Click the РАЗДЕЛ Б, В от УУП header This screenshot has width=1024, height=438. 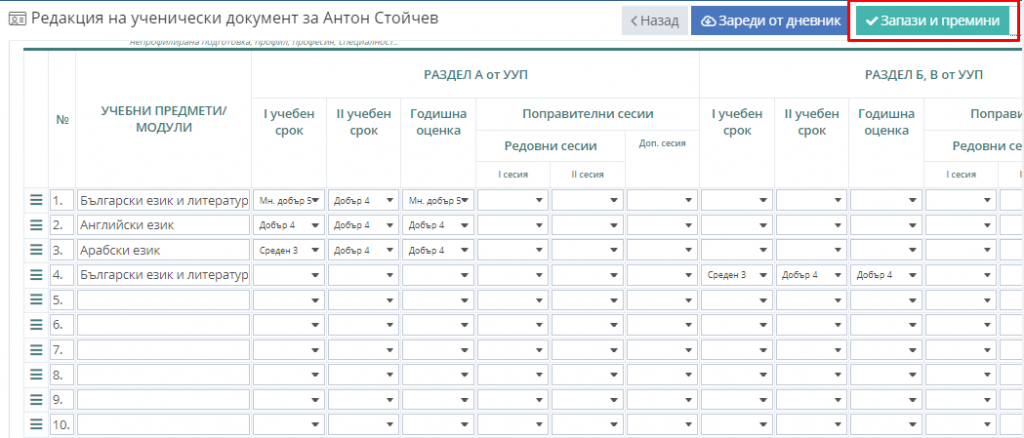pos(924,74)
